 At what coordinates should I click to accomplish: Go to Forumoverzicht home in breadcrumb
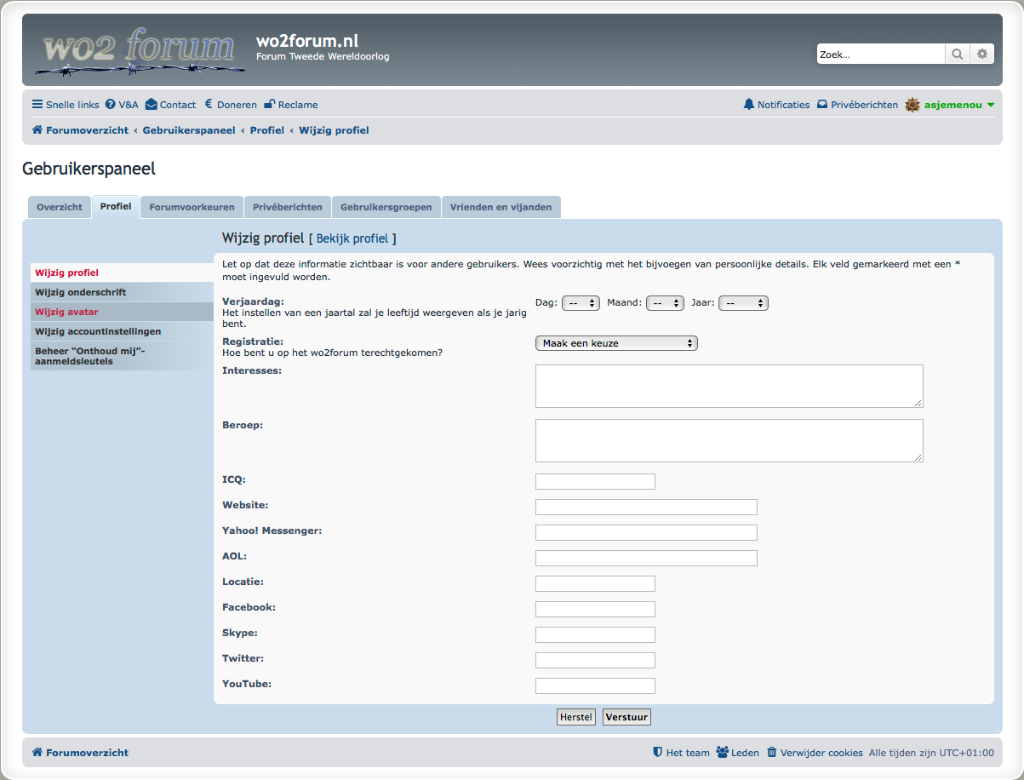80,131
